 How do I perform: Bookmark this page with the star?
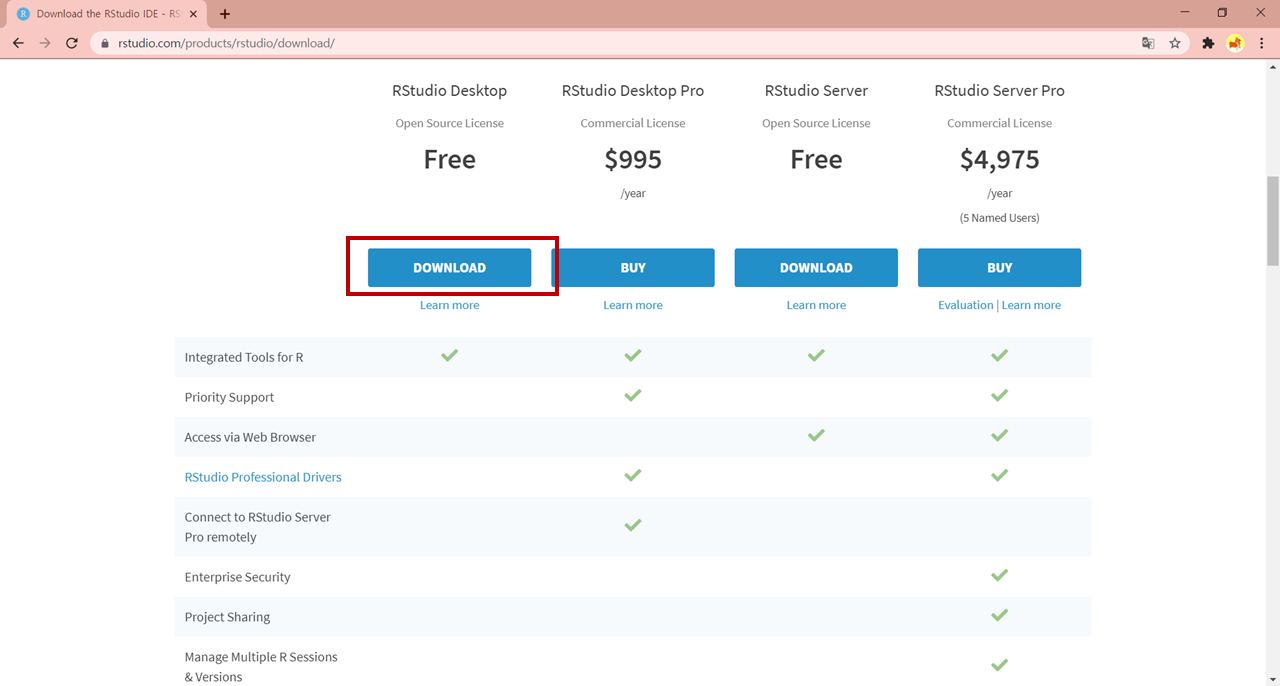click(x=1175, y=43)
